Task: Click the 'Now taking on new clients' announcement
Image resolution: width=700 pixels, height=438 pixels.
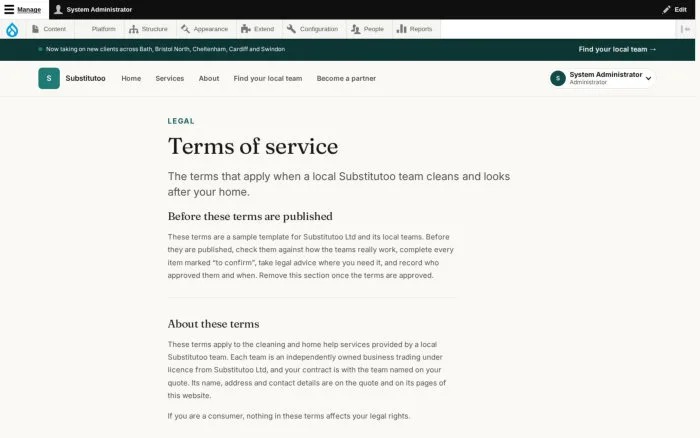Action: click(x=165, y=49)
